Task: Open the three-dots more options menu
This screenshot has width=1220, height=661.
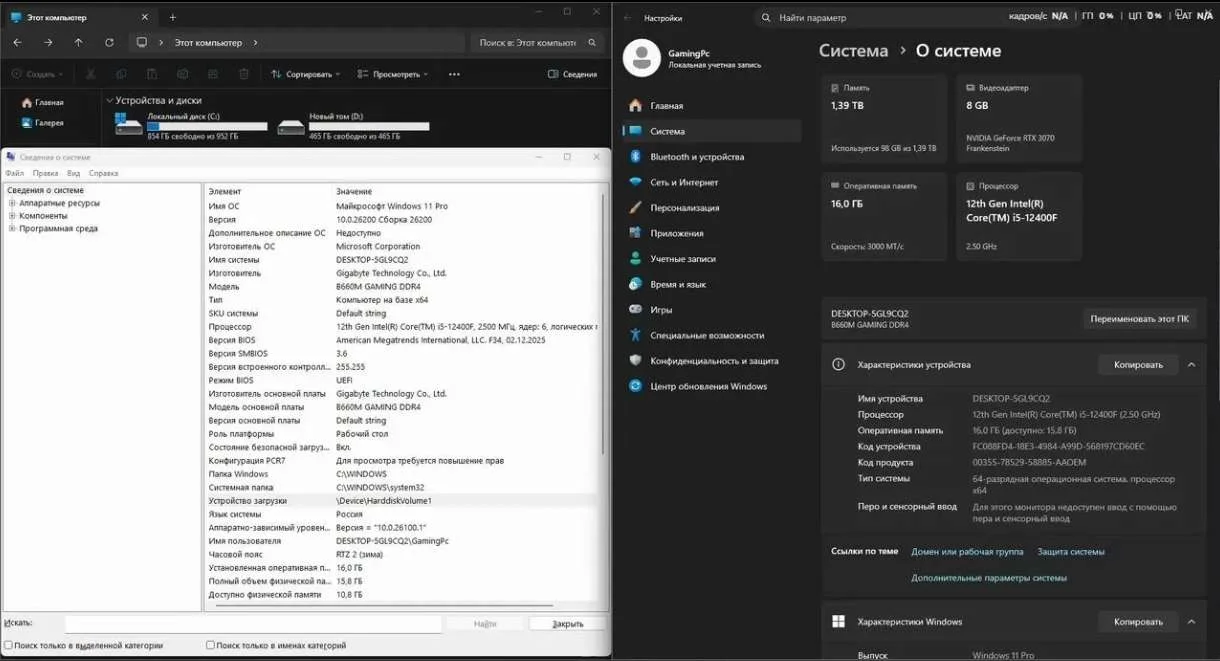Action: (x=454, y=74)
